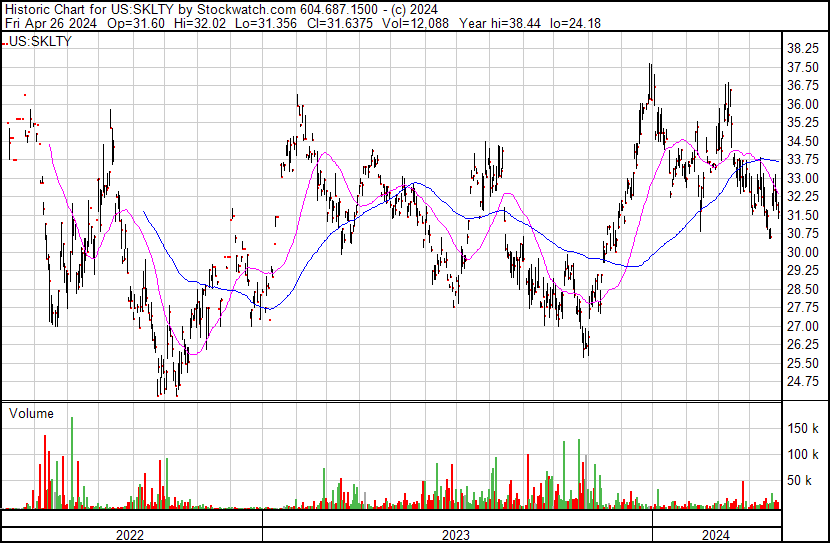The height and width of the screenshot is (543, 830).
Task: Click the 33.00 price axis label
Action: [803, 178]
